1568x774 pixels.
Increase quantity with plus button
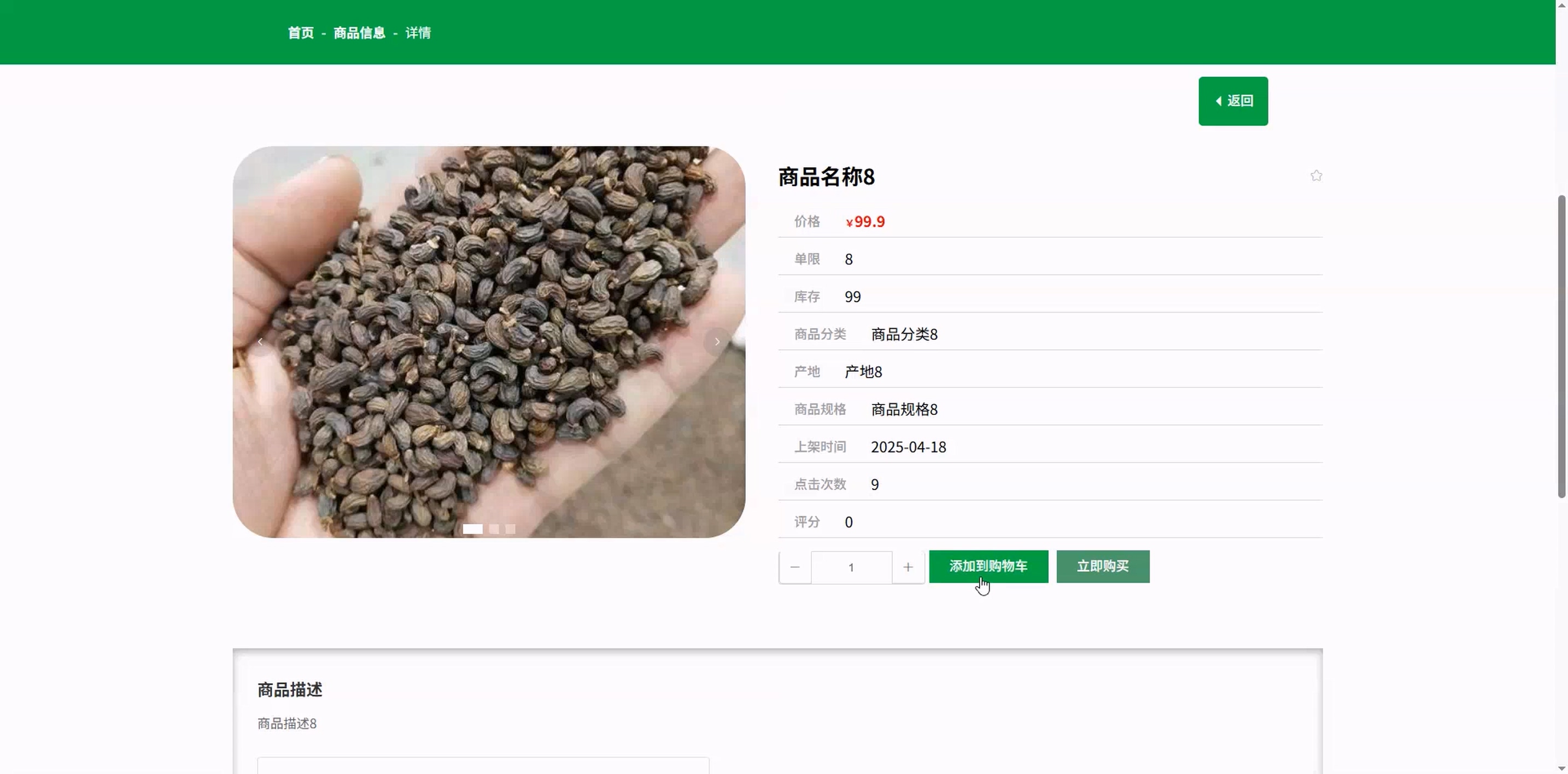coord(908,567)
